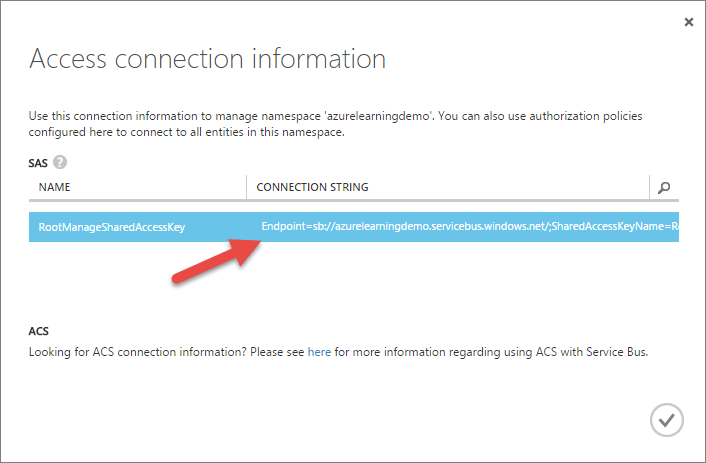
Task: Click the search magnifier icon in table header
Action: [x=664, y=187]
